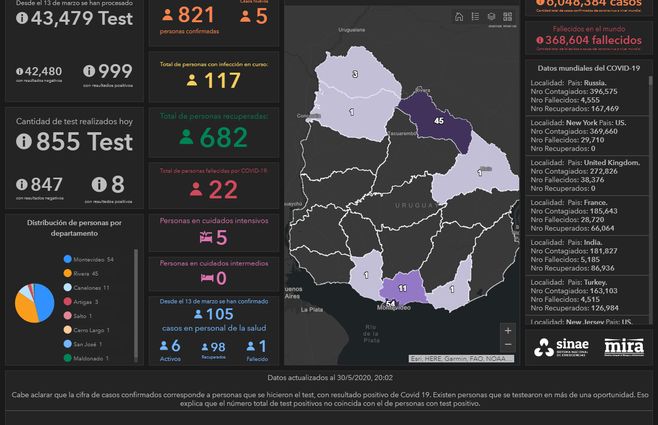Click the mira logo
The image size is (658, 425).
pyautogui.click(x=624, y=348)
